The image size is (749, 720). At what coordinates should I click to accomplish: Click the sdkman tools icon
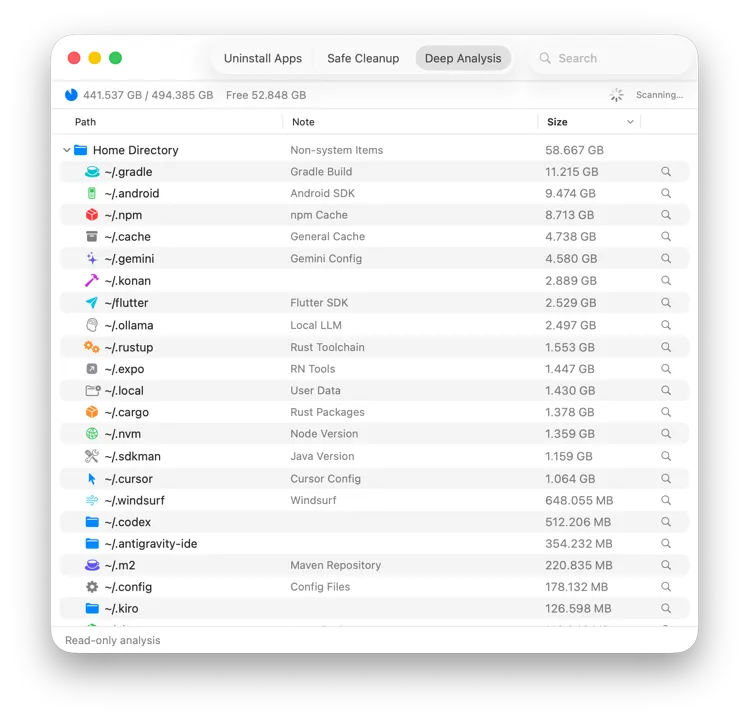pos(92,456)
